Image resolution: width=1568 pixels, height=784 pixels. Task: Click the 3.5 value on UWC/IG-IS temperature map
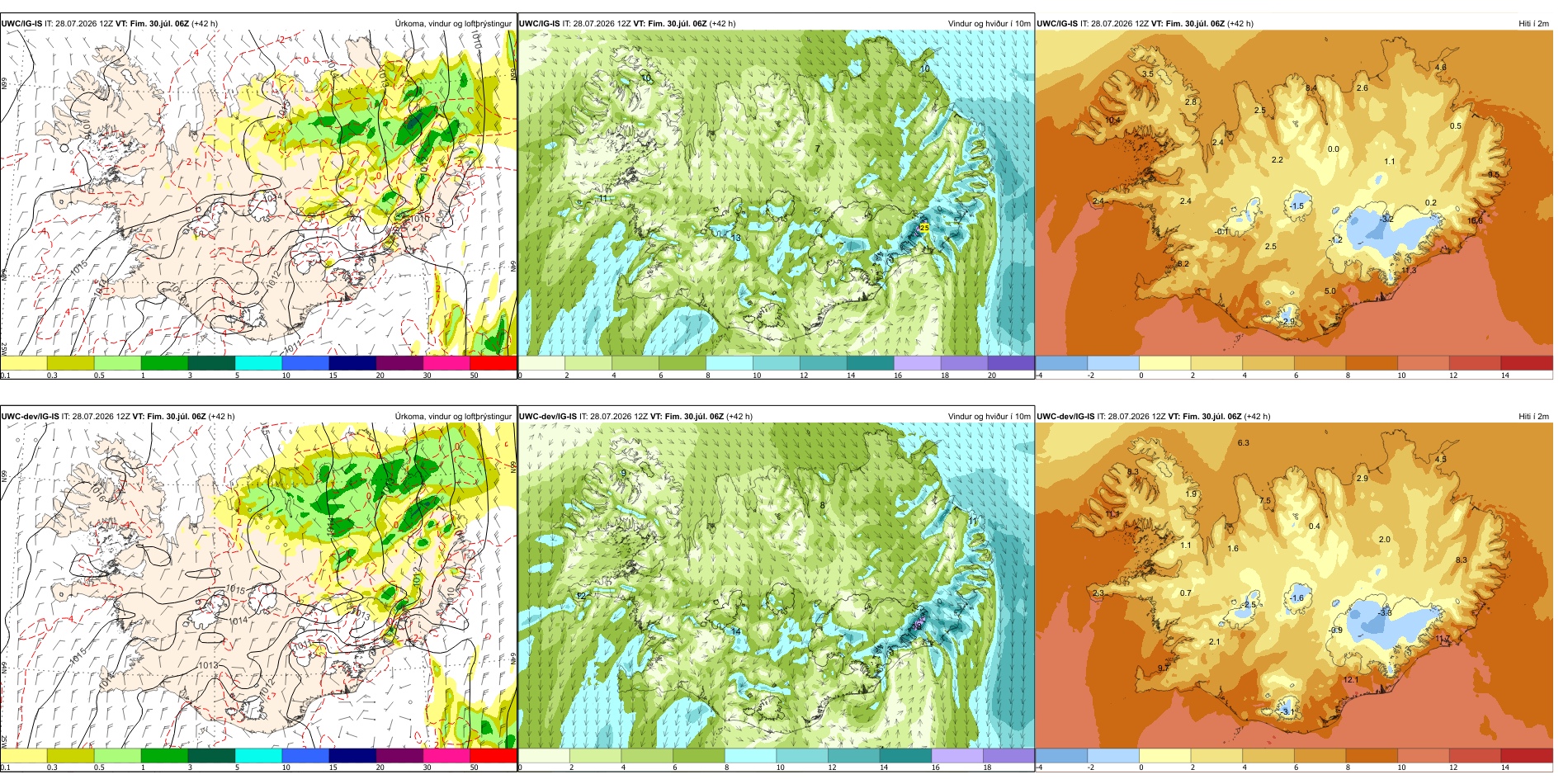point(1148,74)
